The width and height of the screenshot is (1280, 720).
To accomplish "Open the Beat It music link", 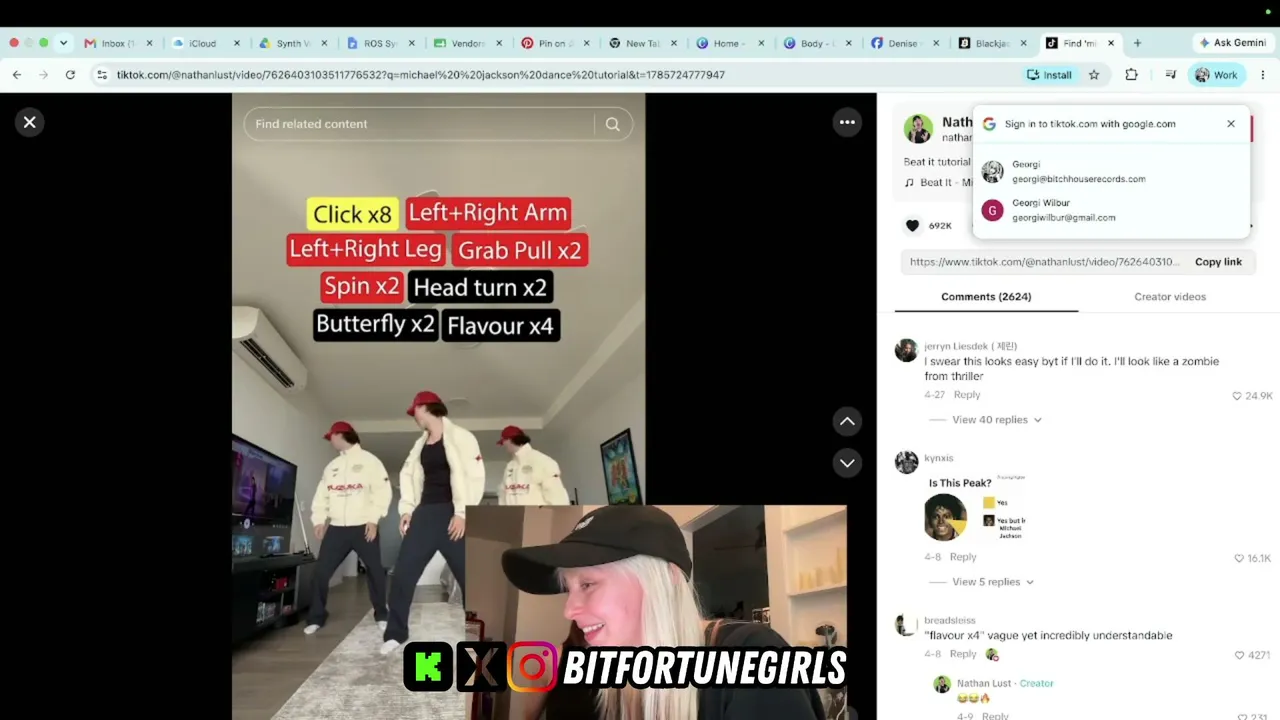I will pyautogui.click(x=938, y=183).
